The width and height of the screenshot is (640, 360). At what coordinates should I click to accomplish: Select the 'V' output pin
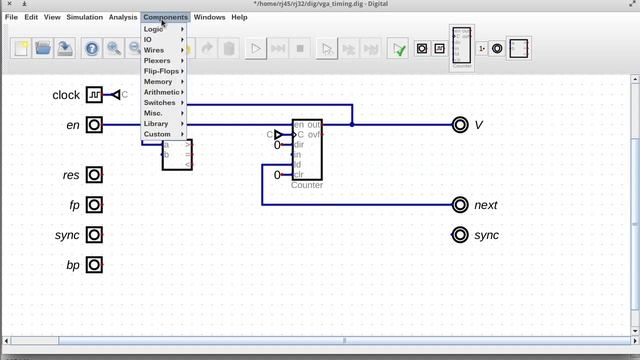pos(460,125)
